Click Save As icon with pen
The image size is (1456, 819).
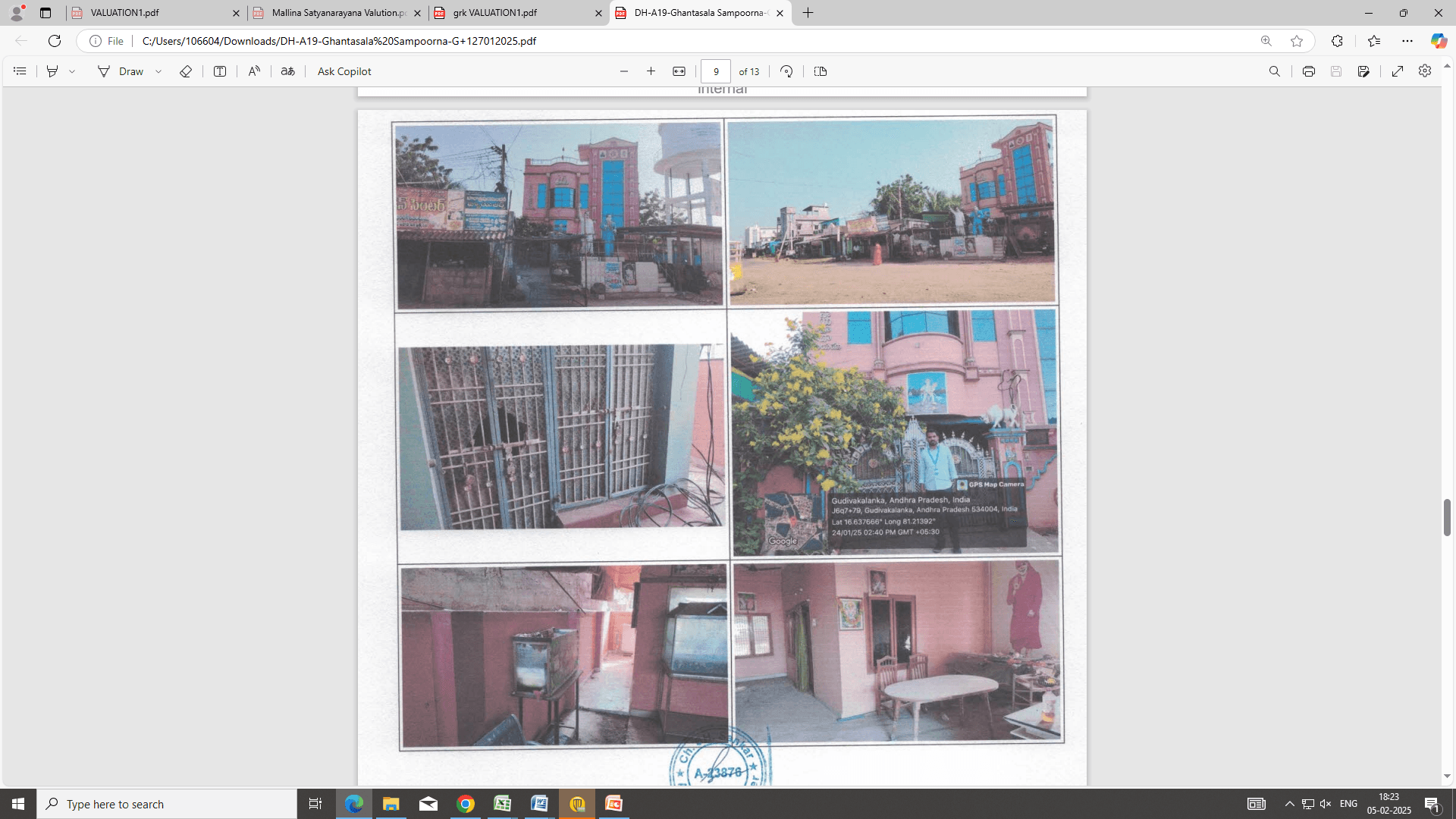[x=1363, y=71]
